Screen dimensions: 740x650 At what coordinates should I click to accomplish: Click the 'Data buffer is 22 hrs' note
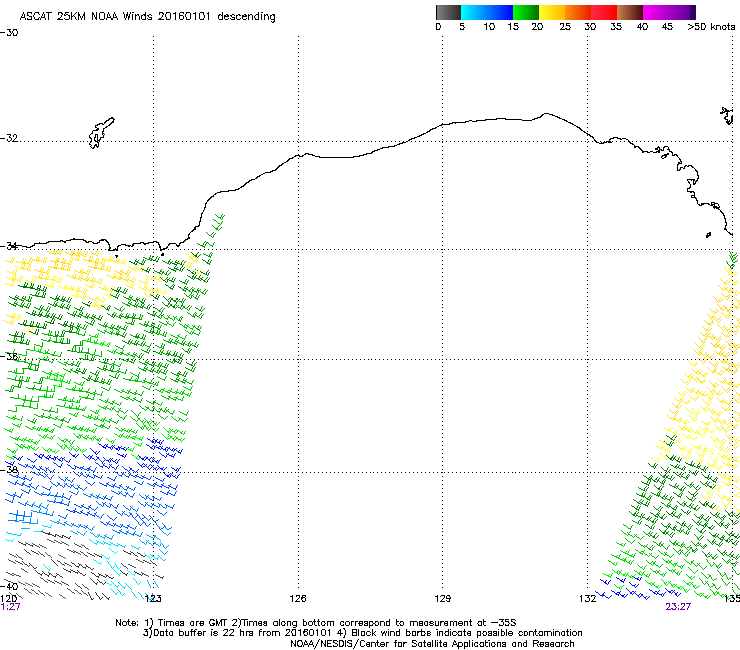(362, 633)
